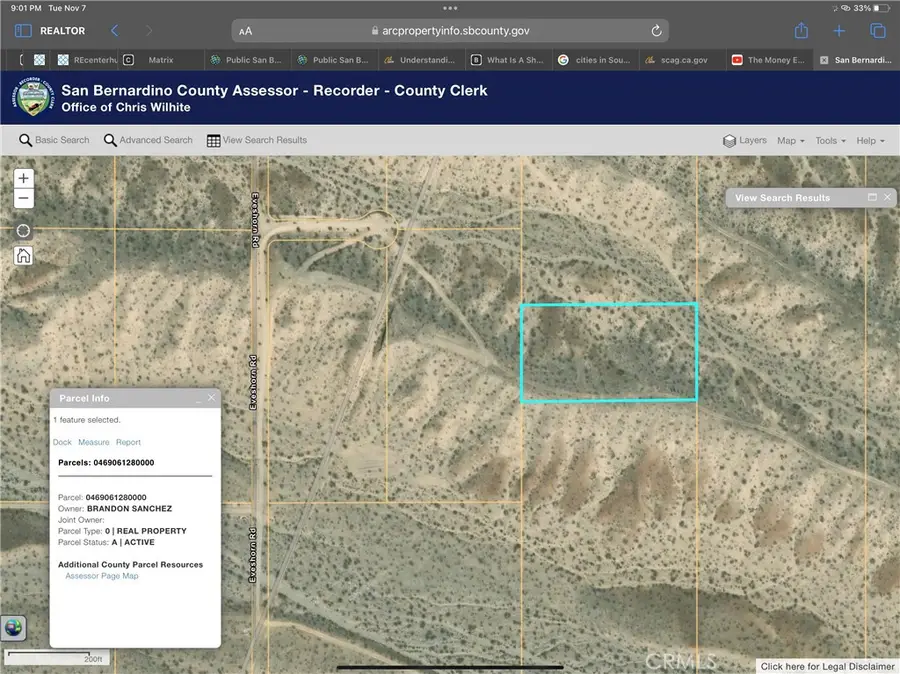
Task: Click the Report link in Parcel Info
Action: point(128,442)
